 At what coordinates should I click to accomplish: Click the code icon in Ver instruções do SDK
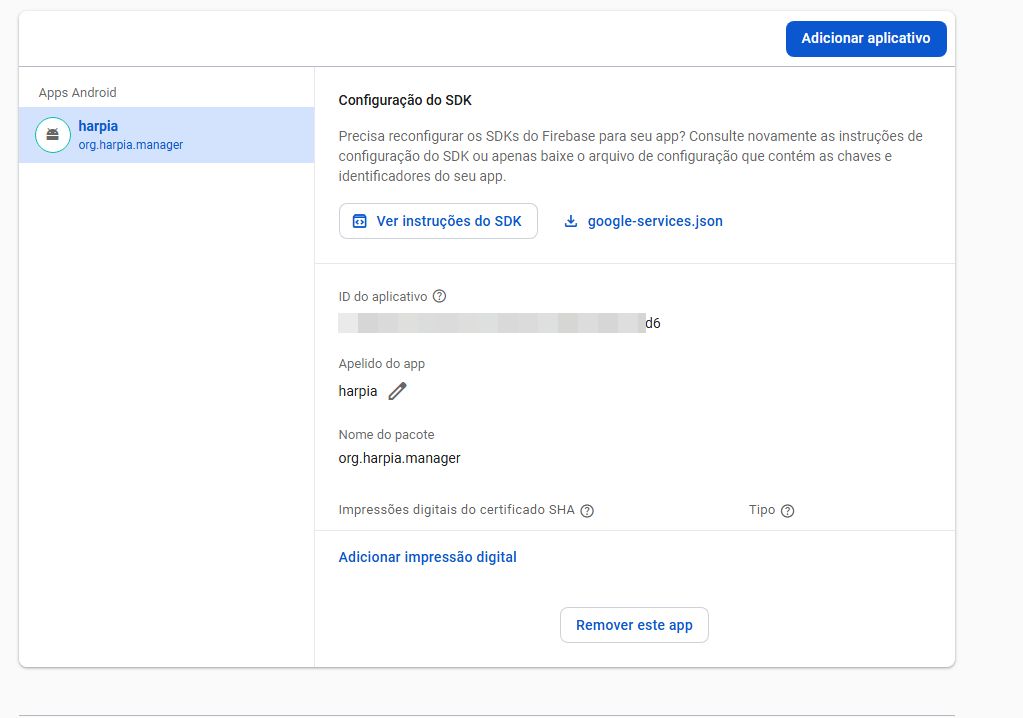coord(359,222)
